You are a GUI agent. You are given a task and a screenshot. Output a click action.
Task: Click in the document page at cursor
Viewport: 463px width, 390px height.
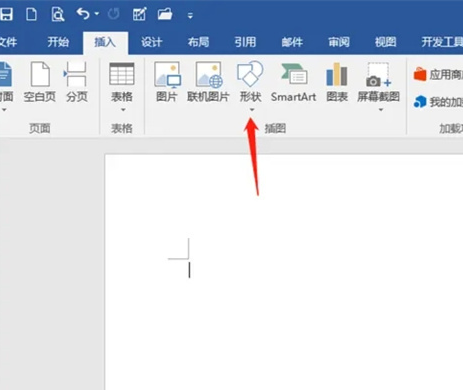[189, 270]
